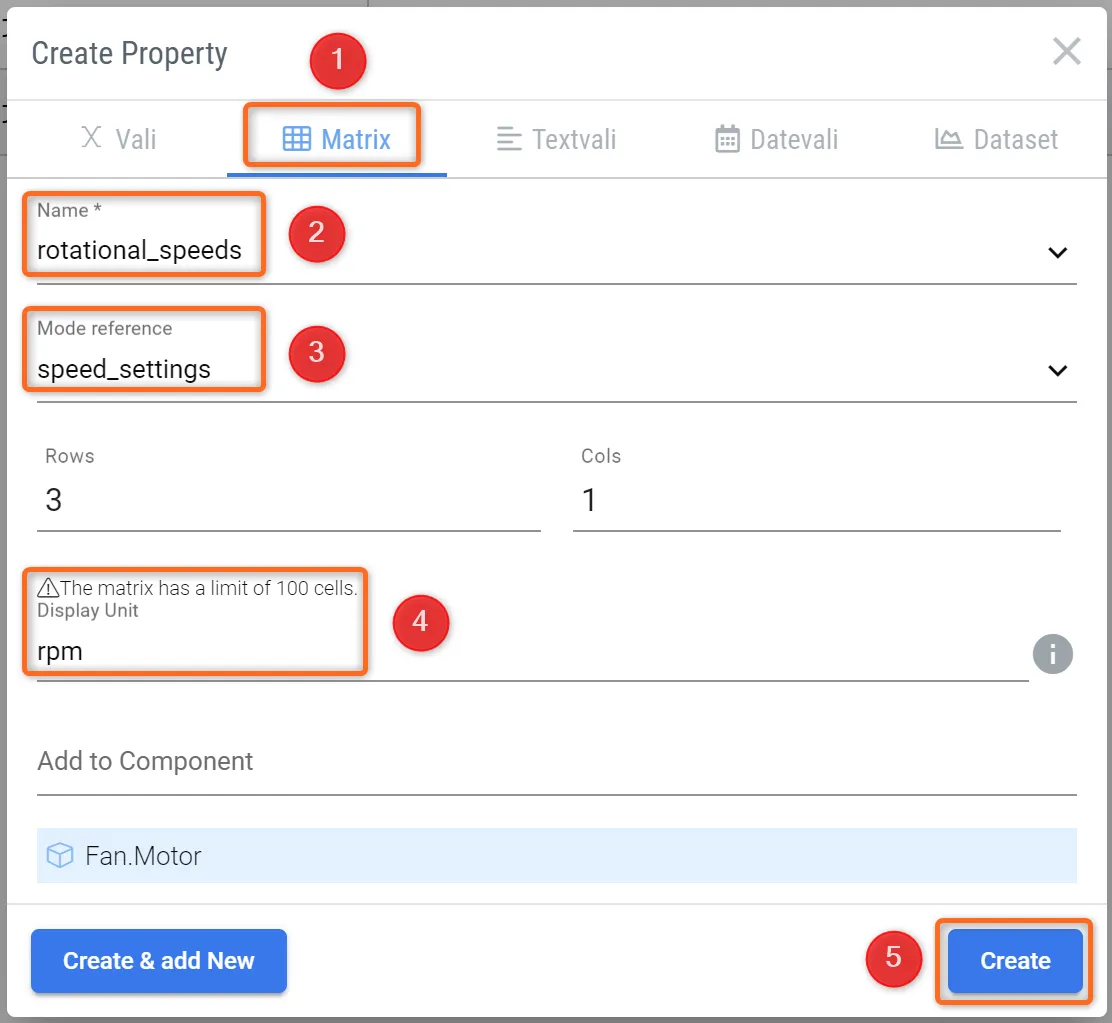Focus the Cols input field

tap(816, 500)
